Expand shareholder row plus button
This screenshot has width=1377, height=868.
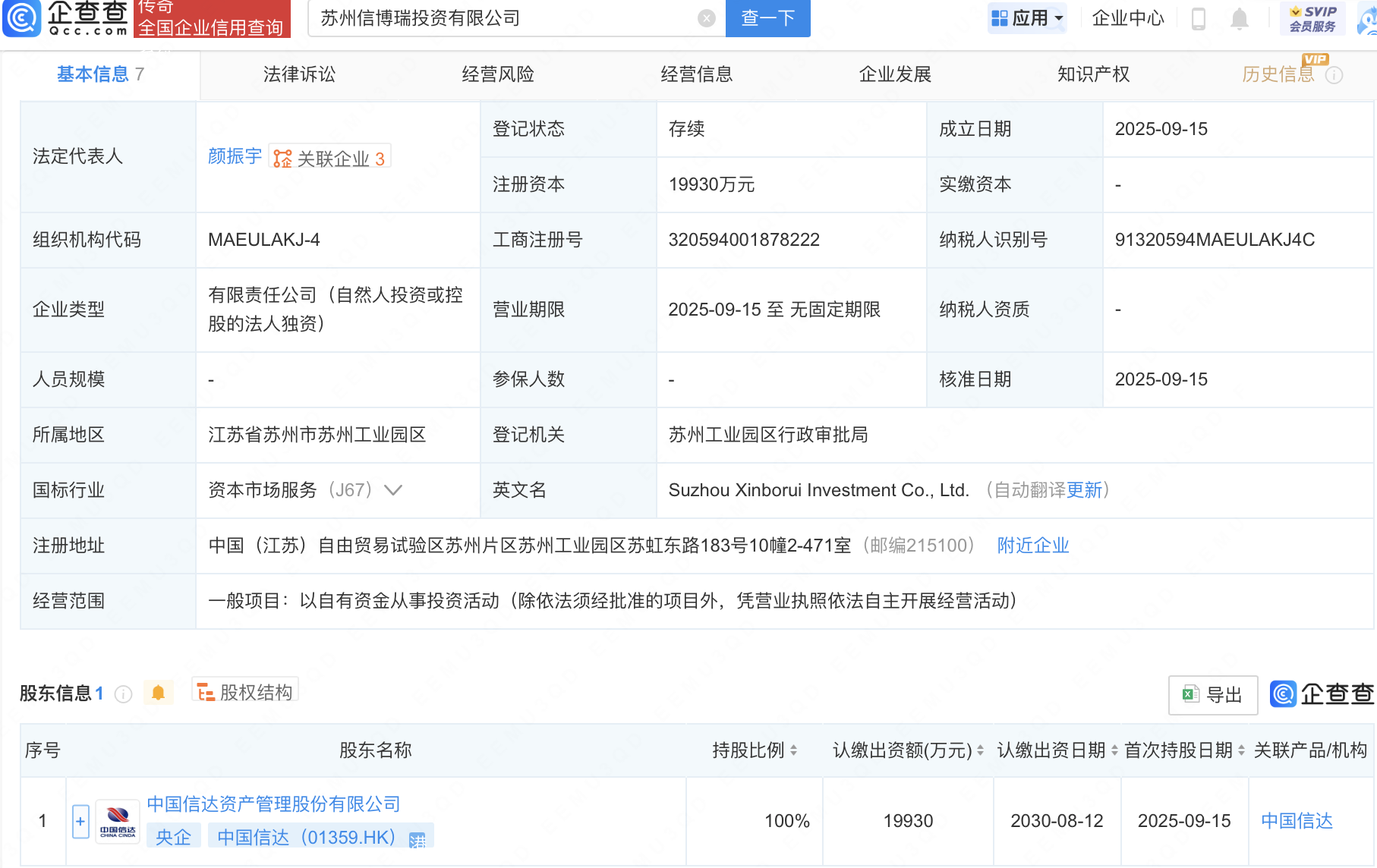click(x=80, y=821)
